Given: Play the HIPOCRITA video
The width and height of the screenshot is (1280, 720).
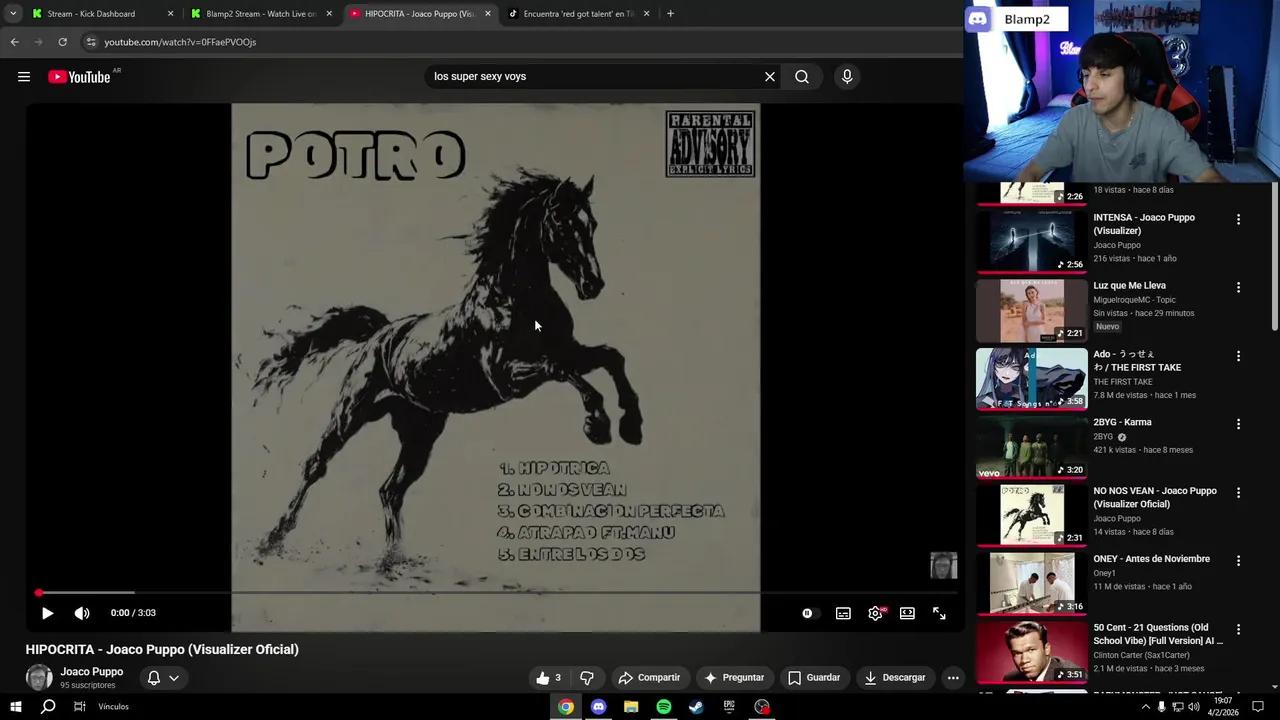Looking at the screenshot, I should [47, 613].
